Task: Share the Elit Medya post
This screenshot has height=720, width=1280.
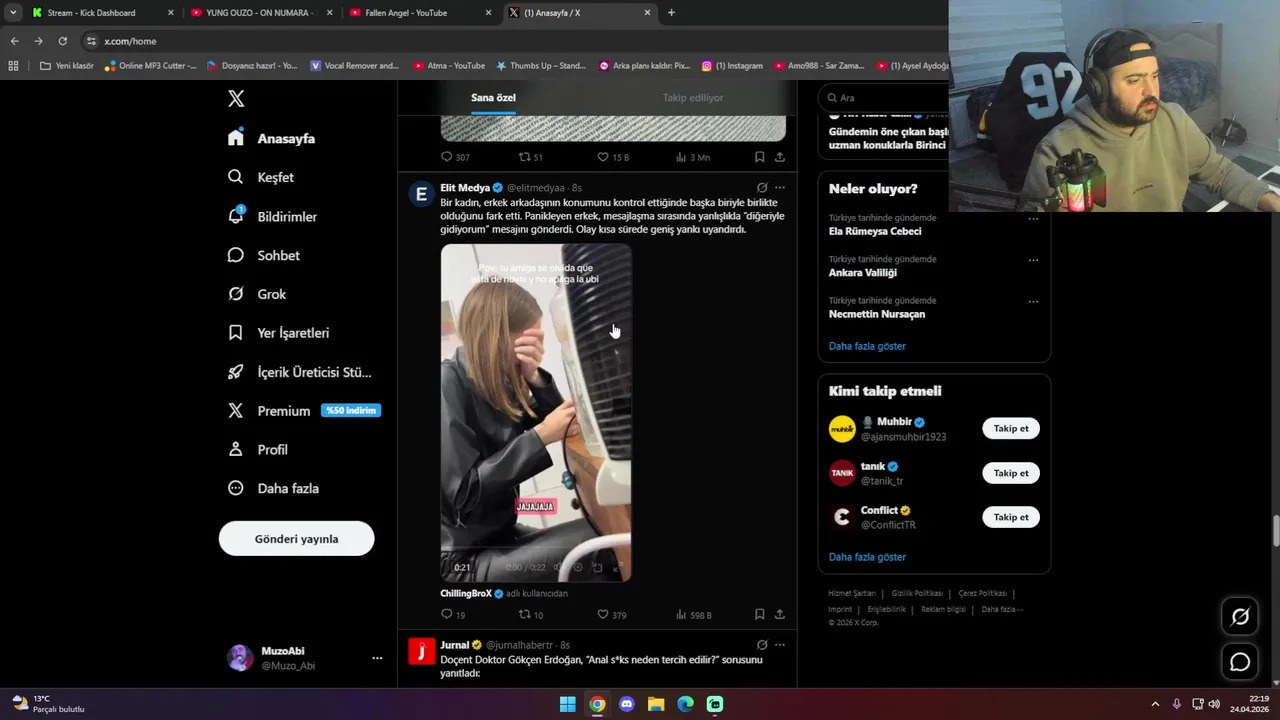Action: (780, 614)
